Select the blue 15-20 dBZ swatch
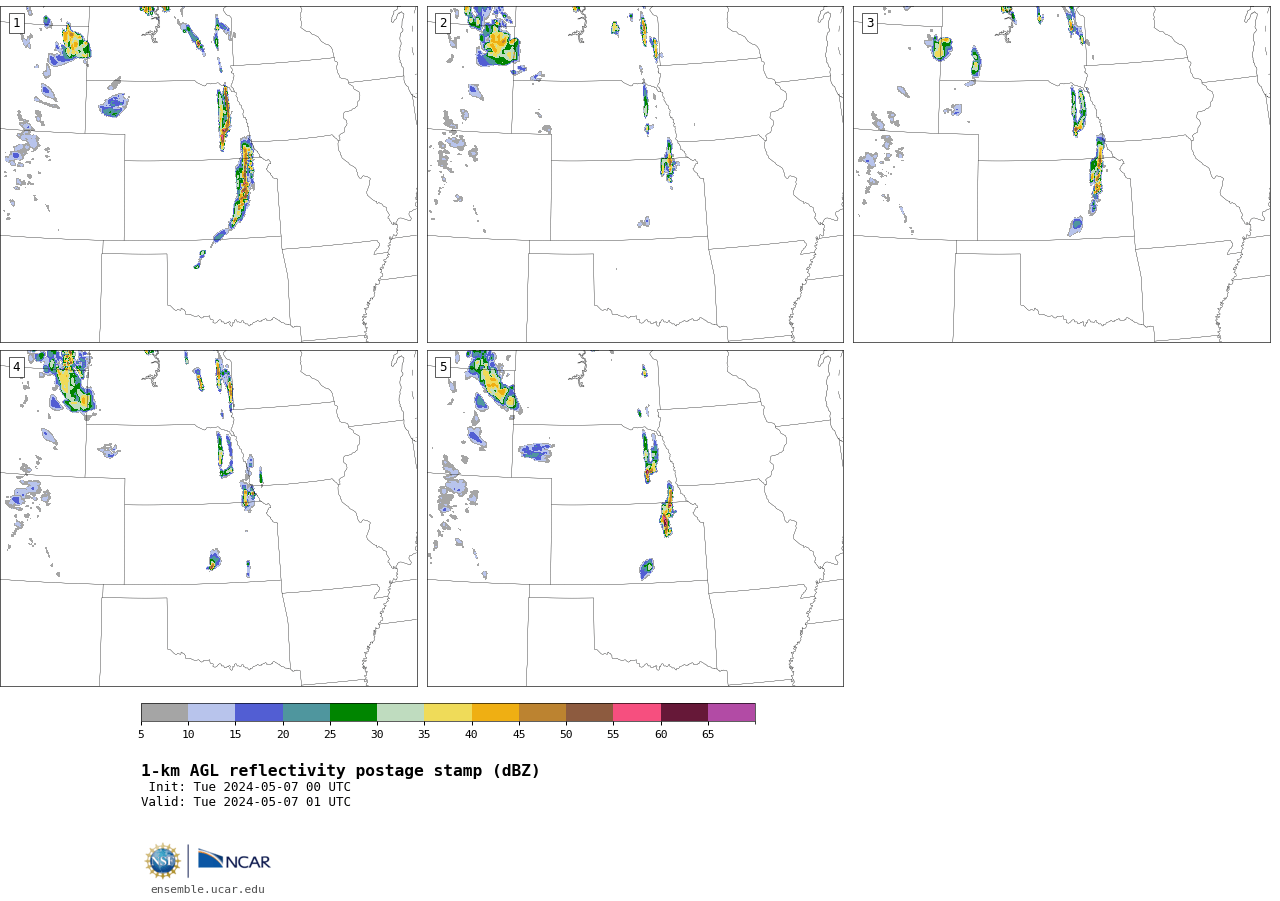1280x901 pixels. pyautogui.click(x=259, y=713)
